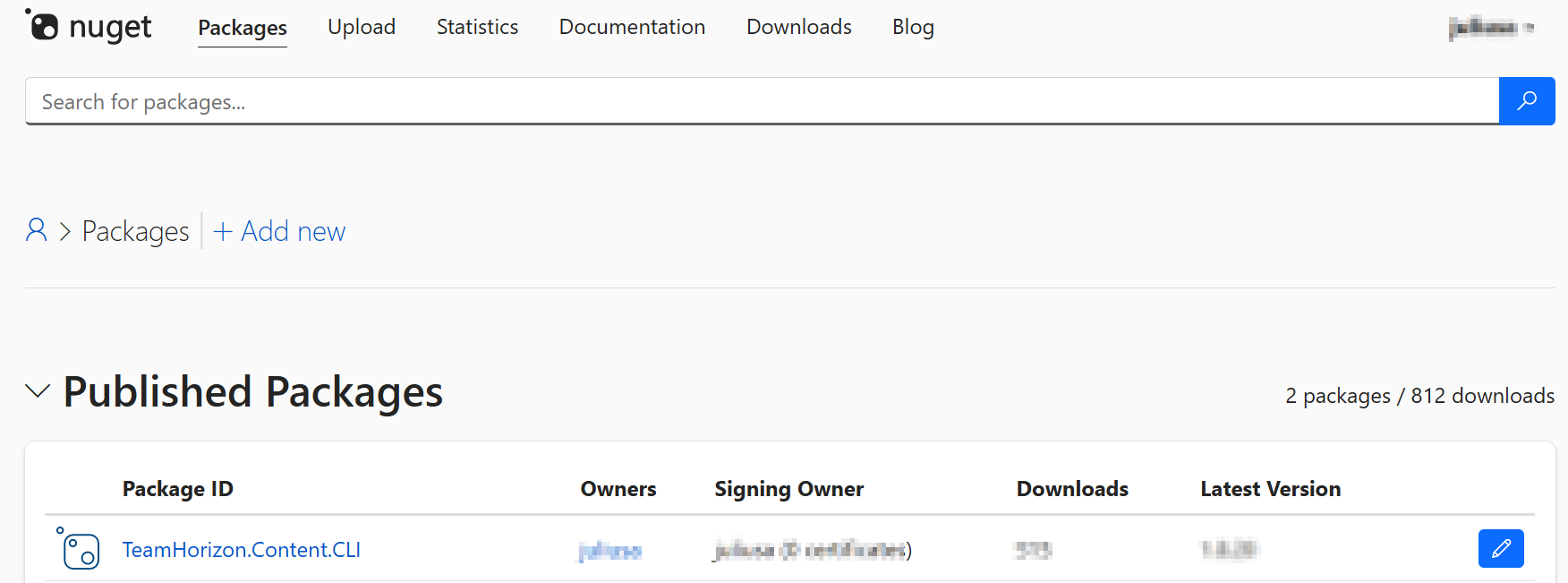Viewport: 1568px width, 583px height.
Task: Go to the Upload page
Action: click(x=362, y=27)
